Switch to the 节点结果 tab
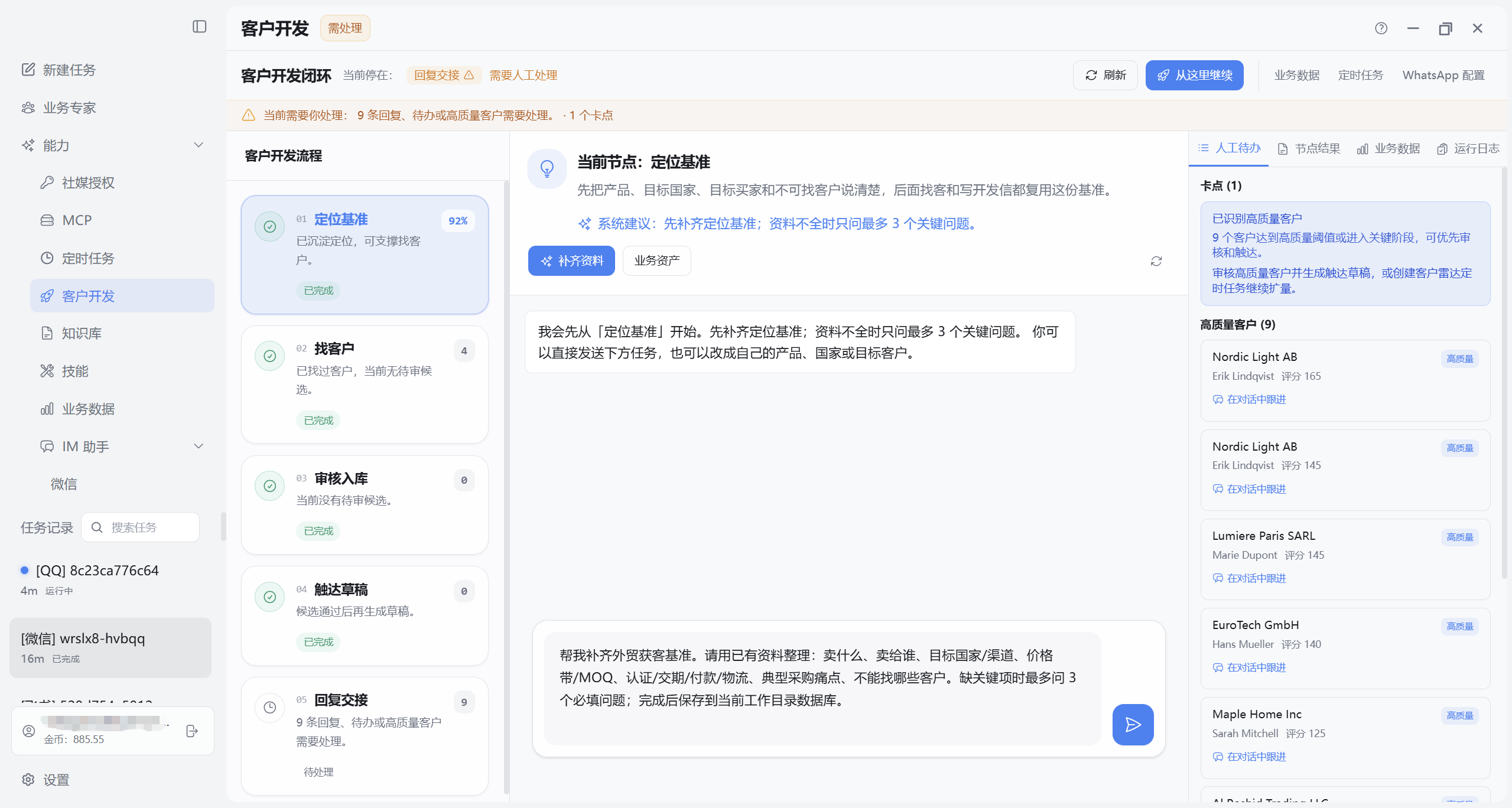Image resolution: width=1512 pixels, height=808 pixels. pyautogui.click(x=1309, y=149)
